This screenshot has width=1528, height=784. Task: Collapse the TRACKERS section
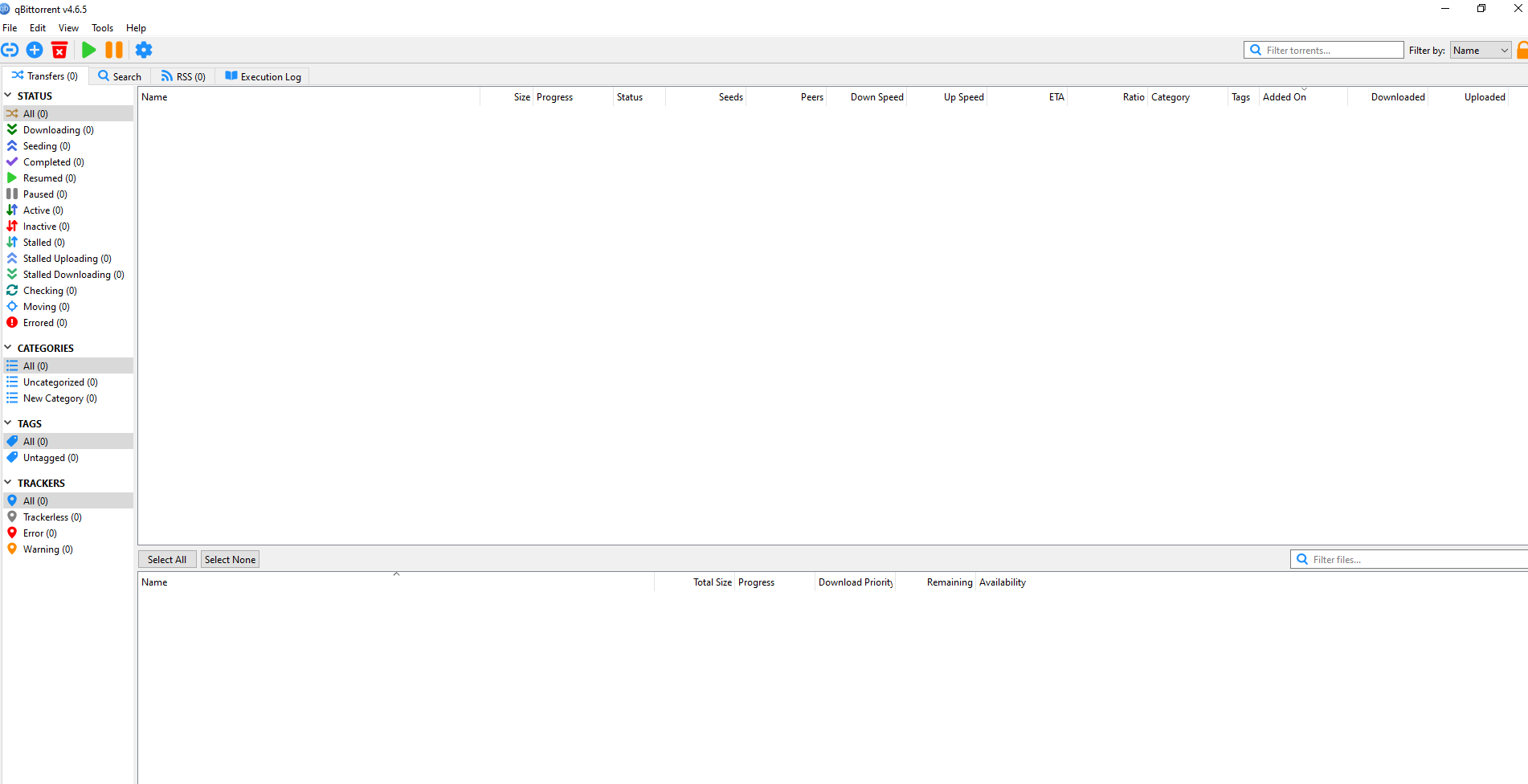coord(8,483)
